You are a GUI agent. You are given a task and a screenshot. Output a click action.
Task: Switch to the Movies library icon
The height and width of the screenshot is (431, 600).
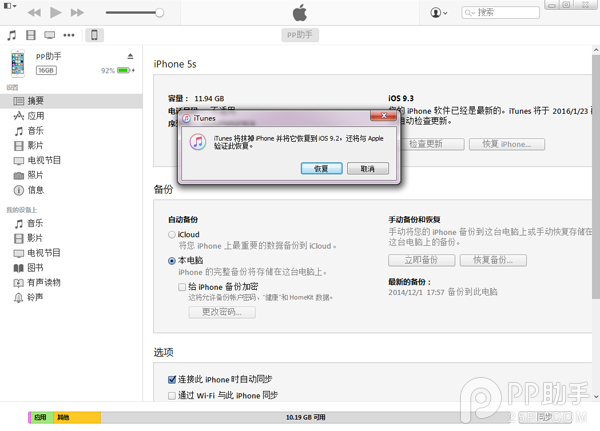(x=31, y=35)
